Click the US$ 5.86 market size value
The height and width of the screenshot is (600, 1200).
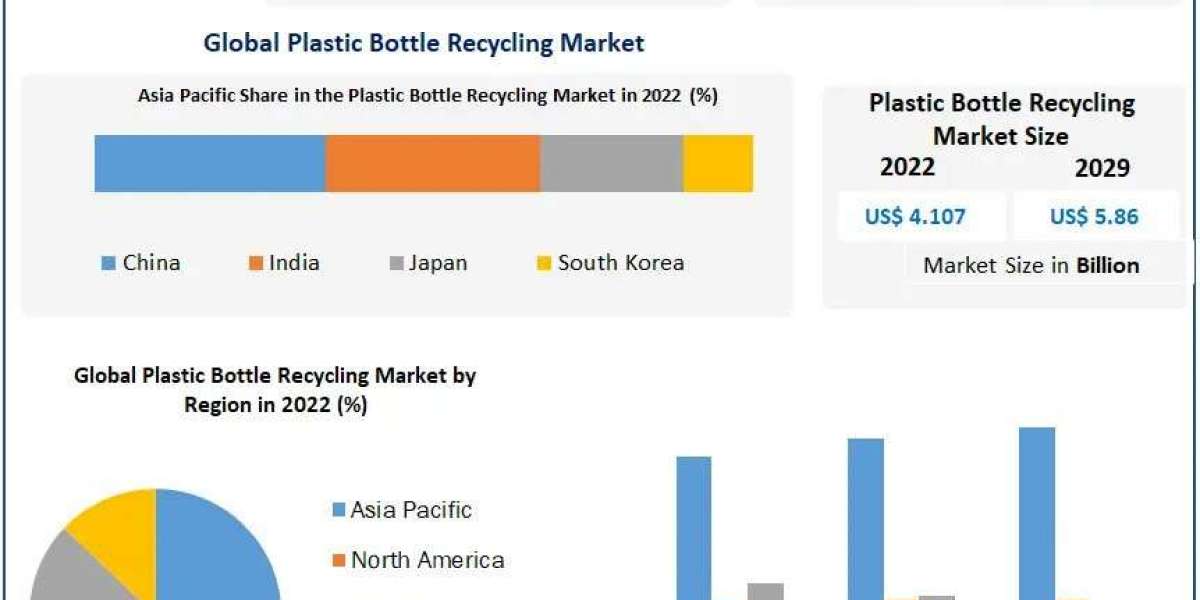pos(1094,216)
